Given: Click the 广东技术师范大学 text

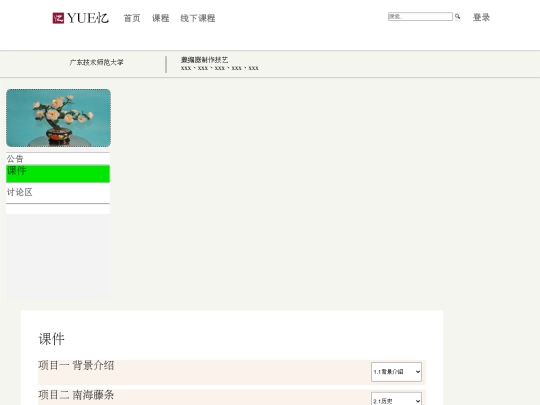Looking at the screenshot, I should [x=96, y=62].
